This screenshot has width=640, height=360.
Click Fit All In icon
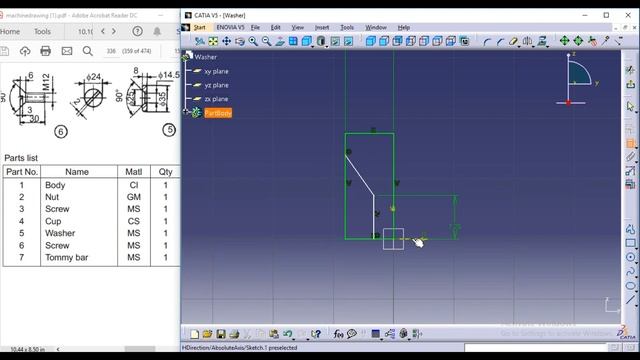213,41
